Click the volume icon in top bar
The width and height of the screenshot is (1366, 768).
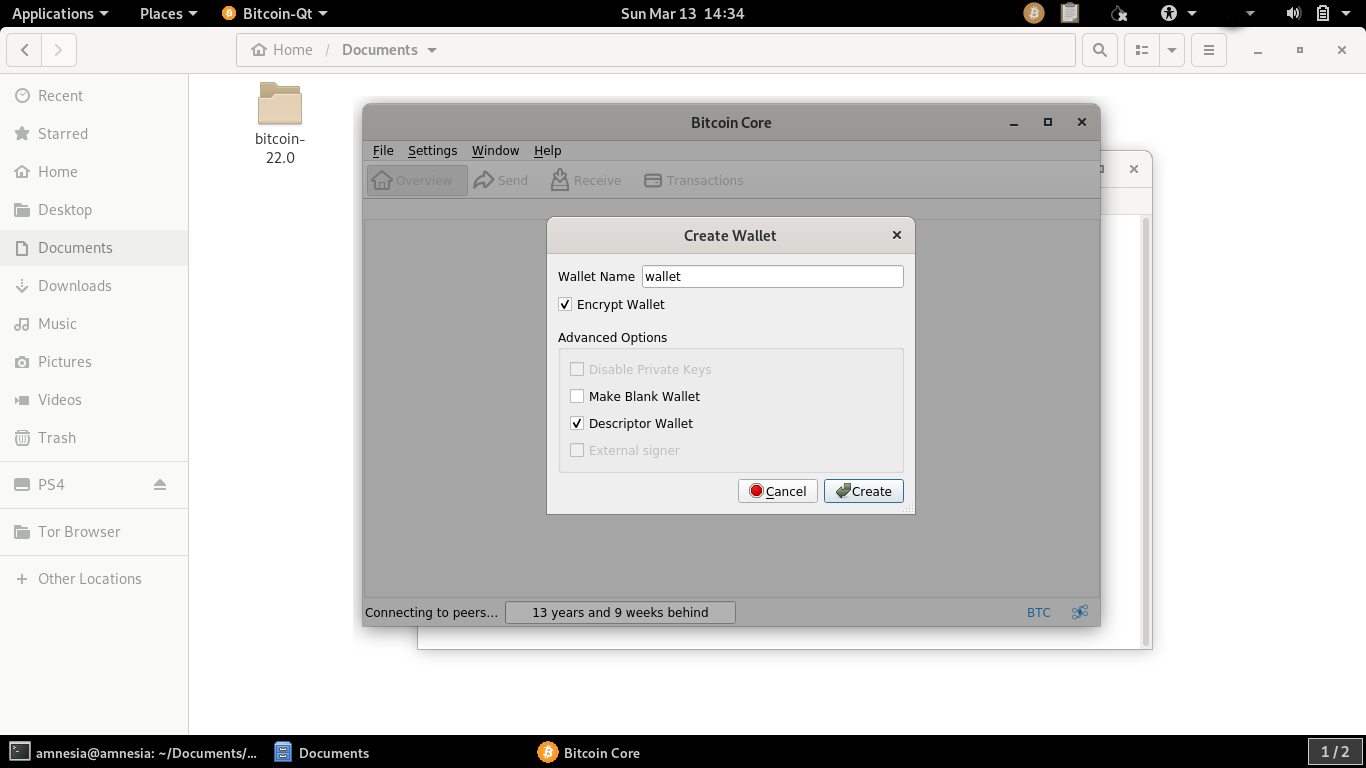(x=1294, y=13)
